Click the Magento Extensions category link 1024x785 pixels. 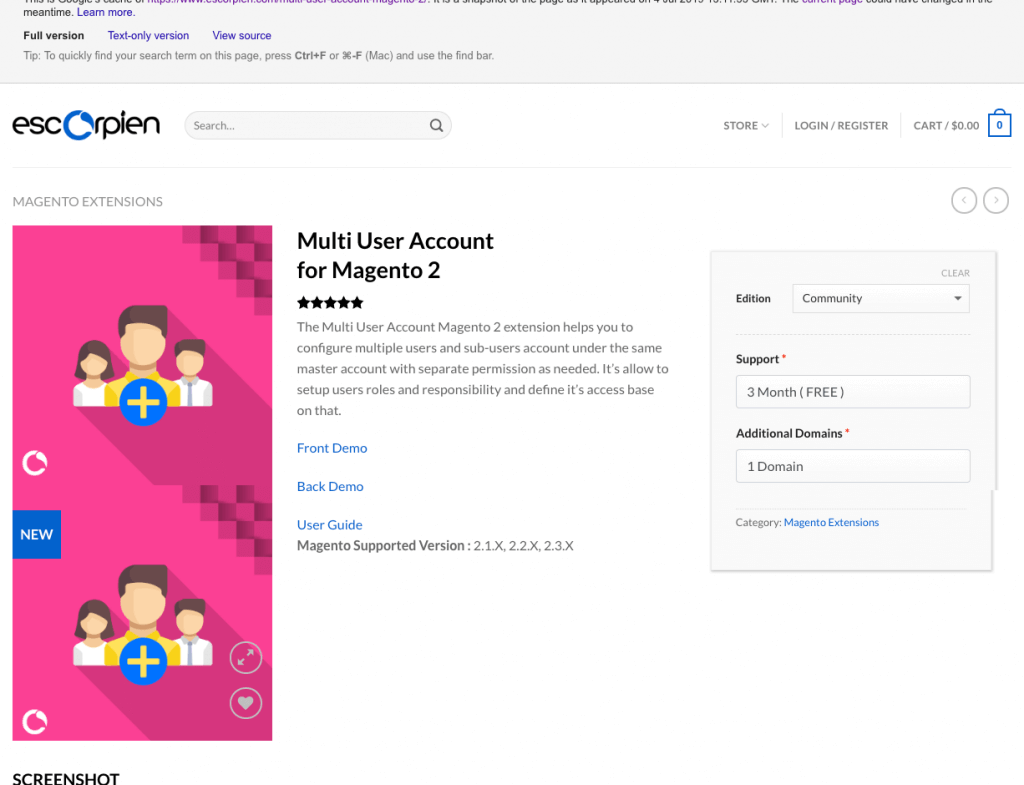click(x=831, y=522)
